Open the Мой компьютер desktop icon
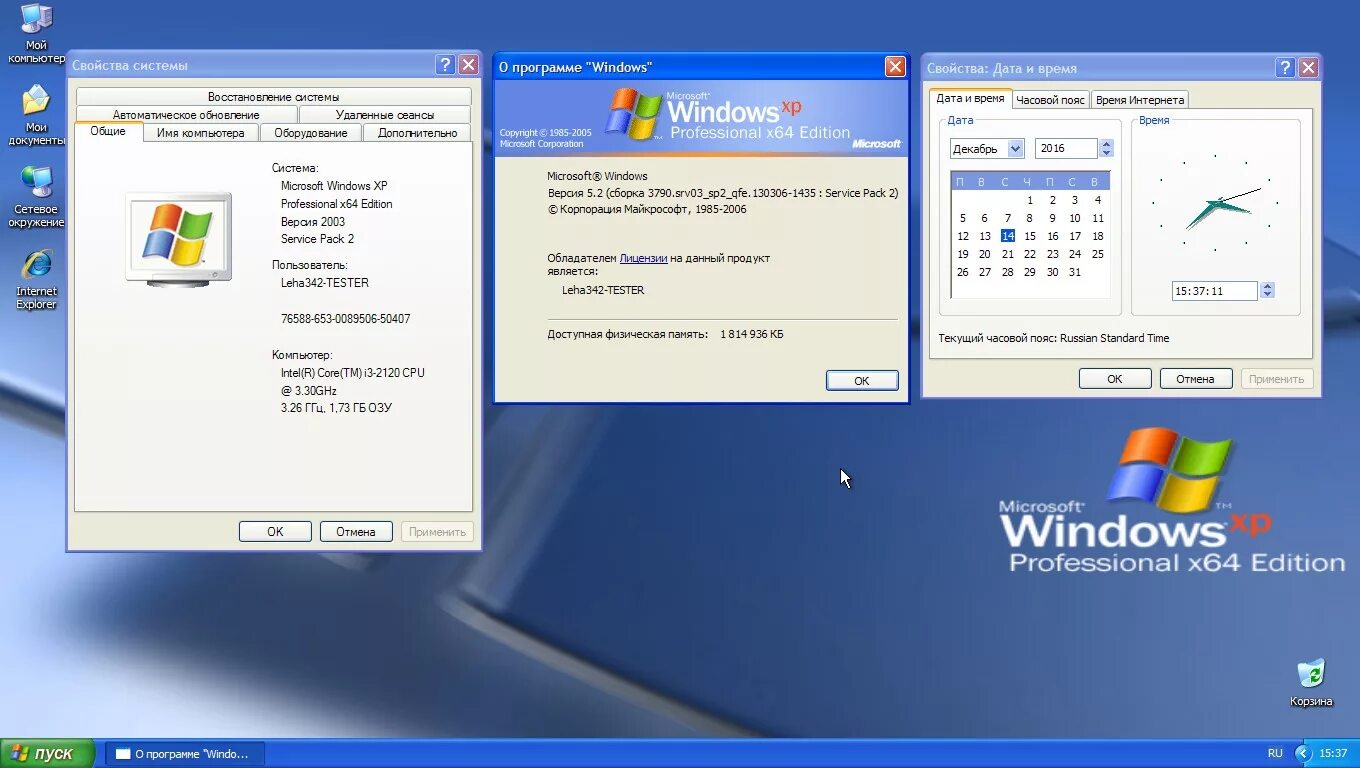Image resolution: width=1360 pixels, height=768 pixels. click(36, 32)
